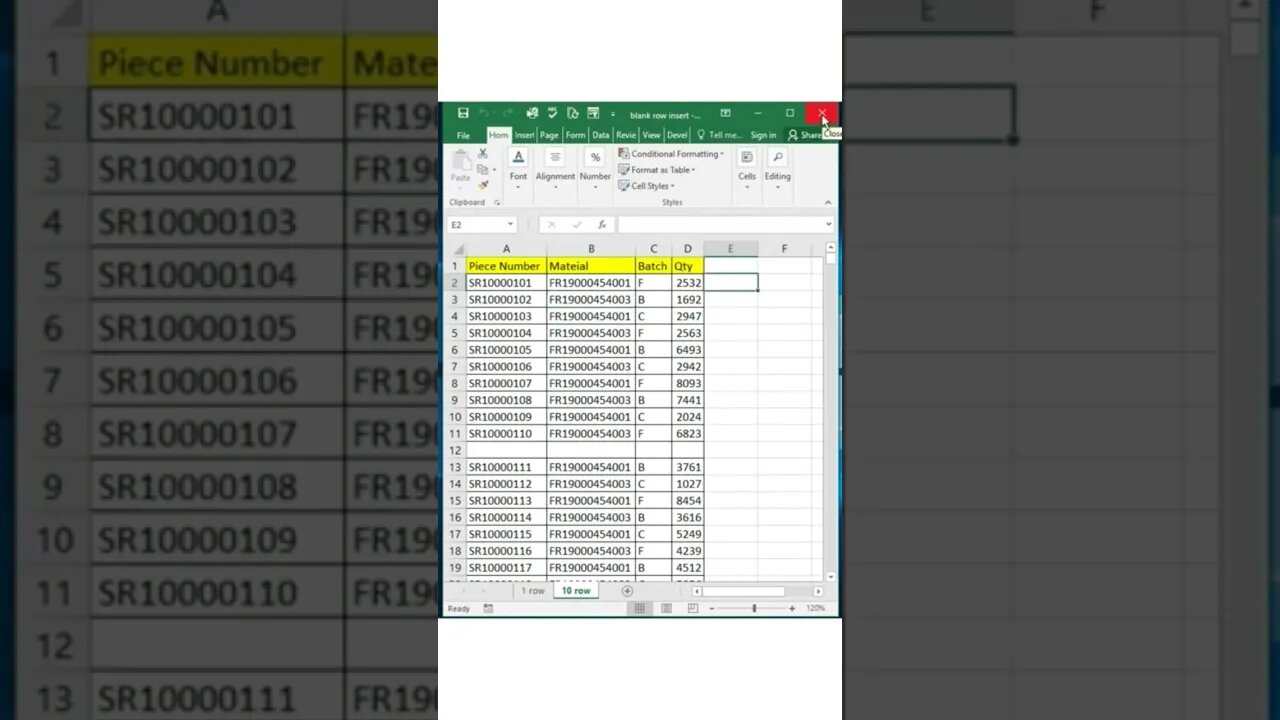Open the Name Box dropdown arrow
Image resolution: width=1280 pixels, height=720 pixels.
tap(510, 225)
